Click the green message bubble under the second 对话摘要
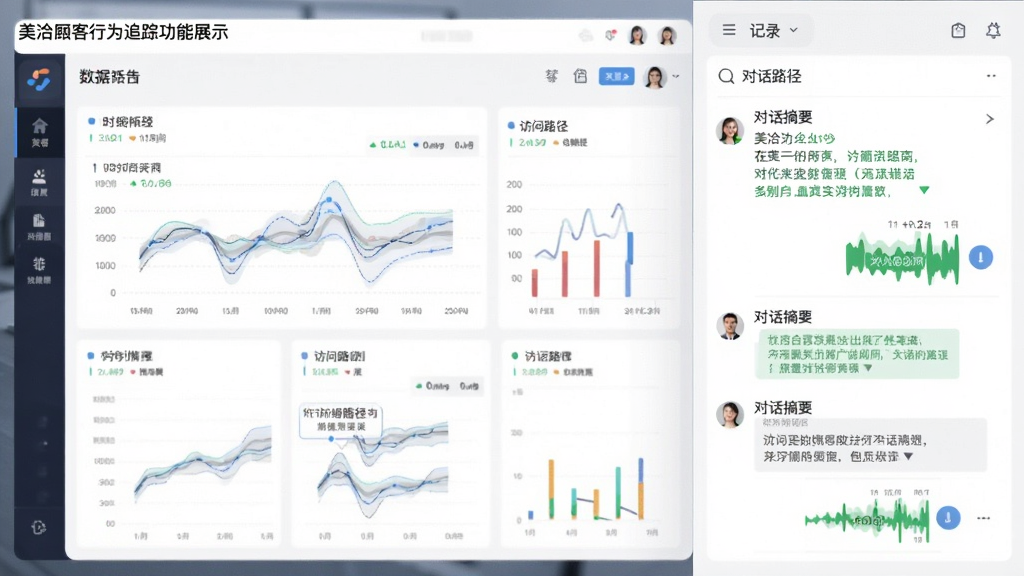The image size is (1024, 576). (x=857, y=354)
